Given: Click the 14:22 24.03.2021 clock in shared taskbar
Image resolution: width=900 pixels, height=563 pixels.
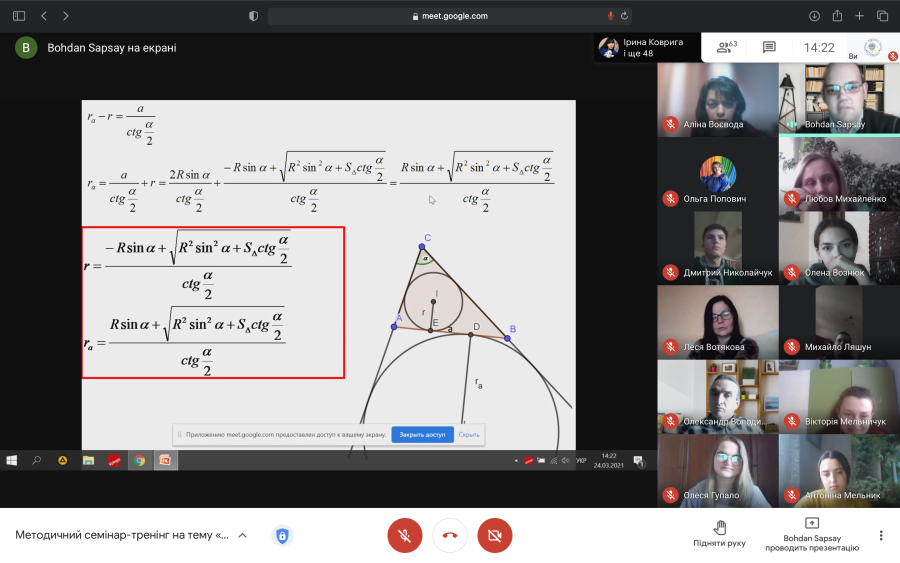Looking at the screenshot, I should [x=608, y=460].
